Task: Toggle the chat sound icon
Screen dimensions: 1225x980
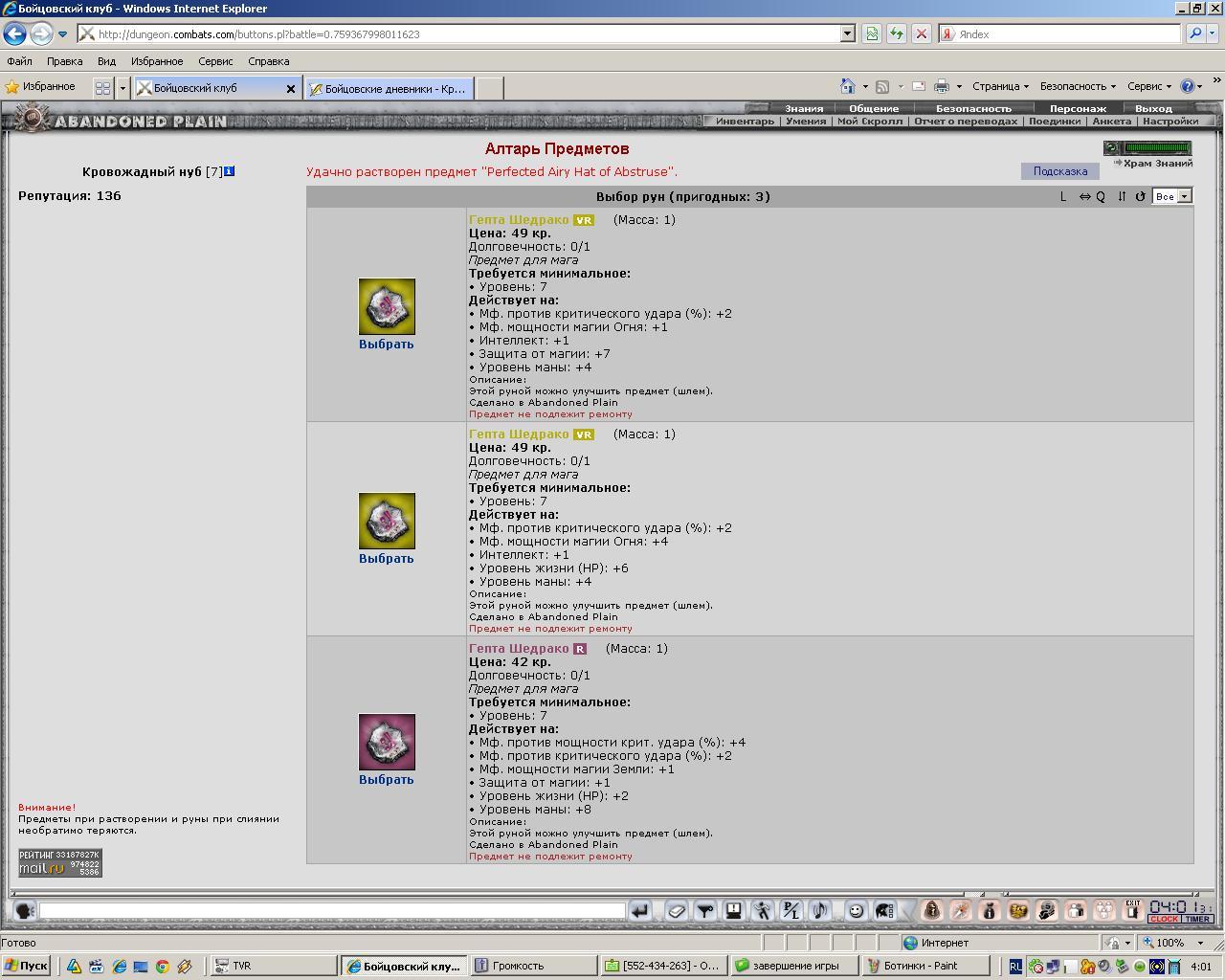Action: [820, 910]
